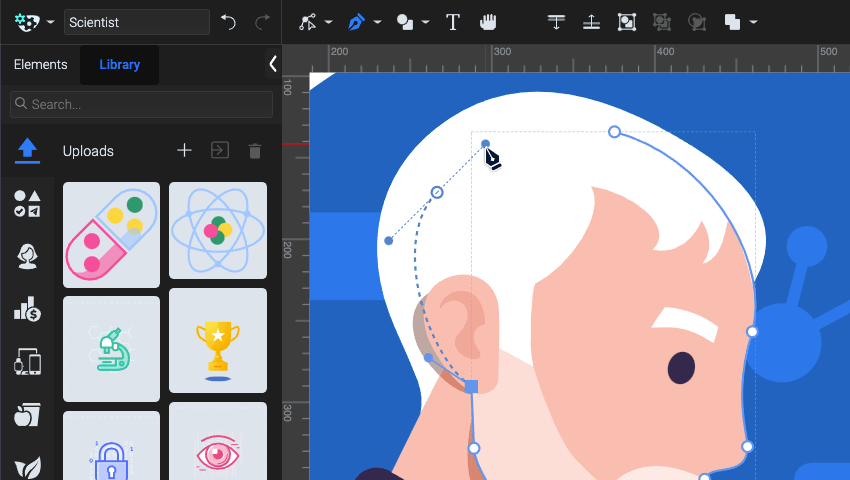
Task: Open the app logo main menu
Action: (x=27, y=22)
